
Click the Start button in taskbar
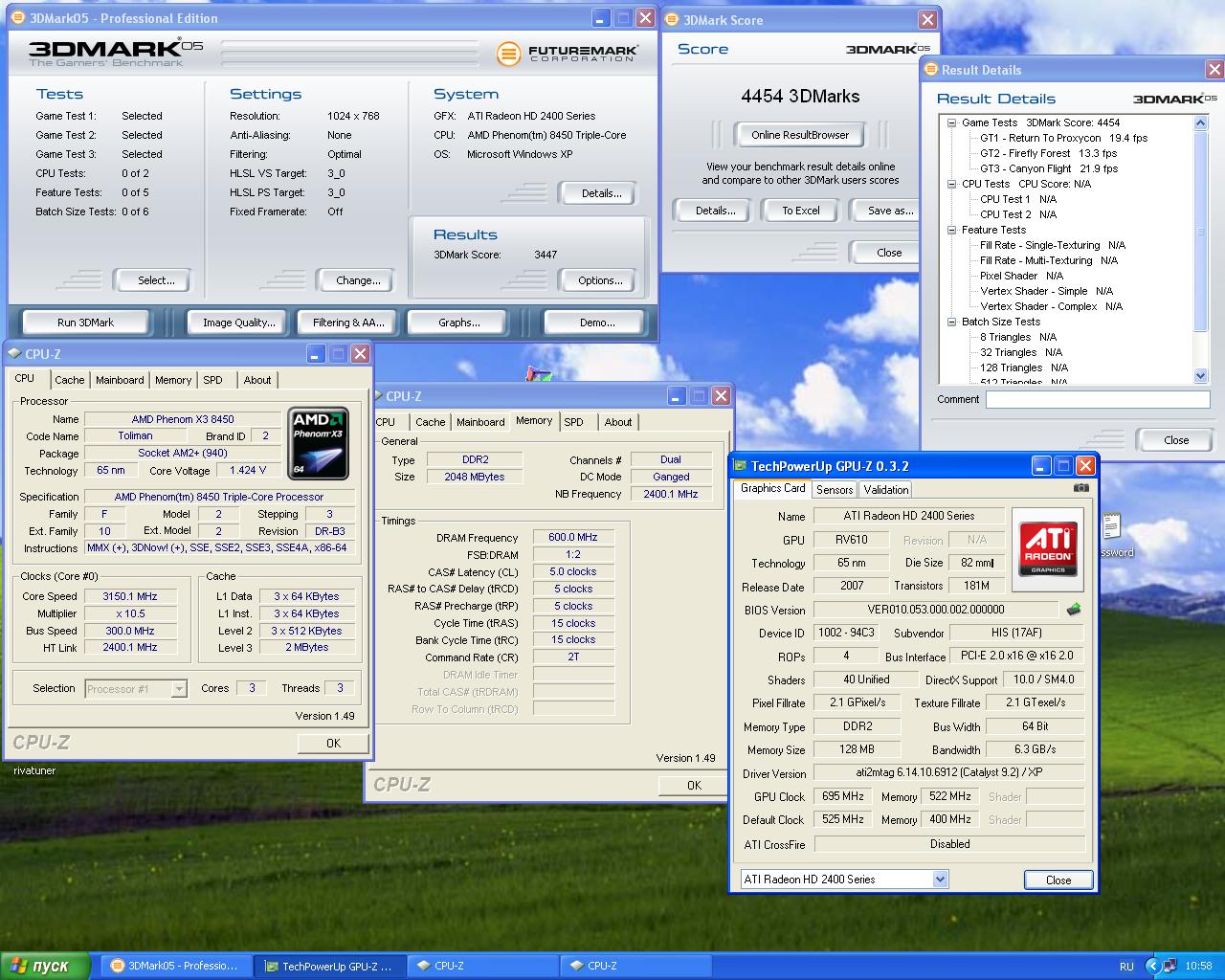pyautogui.click(x=45, y=966)
